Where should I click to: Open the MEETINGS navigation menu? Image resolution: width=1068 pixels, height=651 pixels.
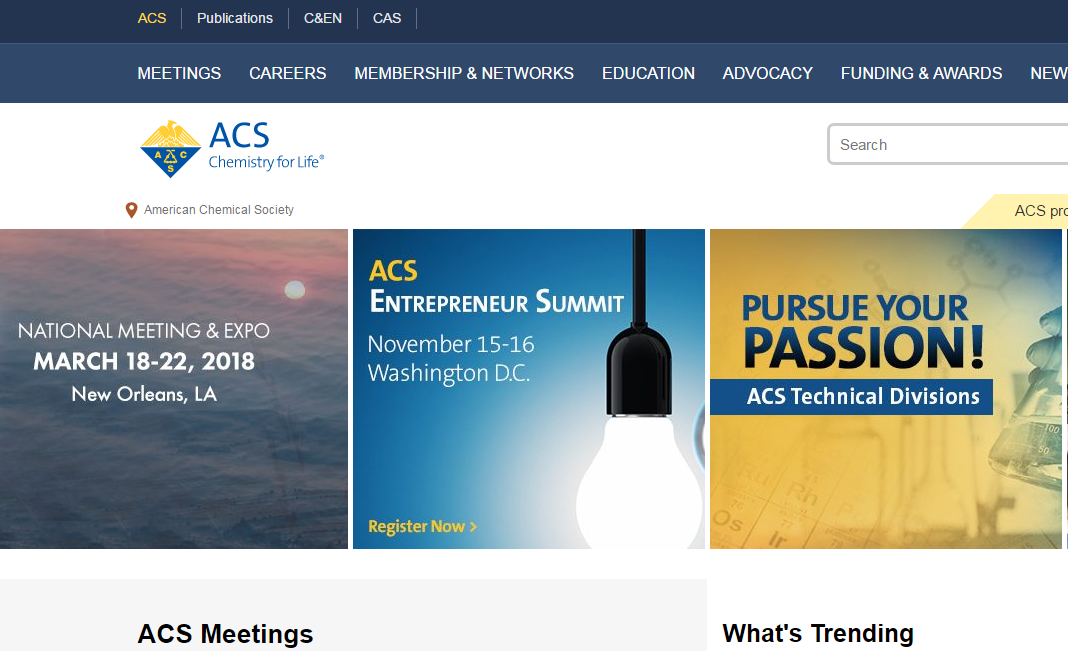179,74
